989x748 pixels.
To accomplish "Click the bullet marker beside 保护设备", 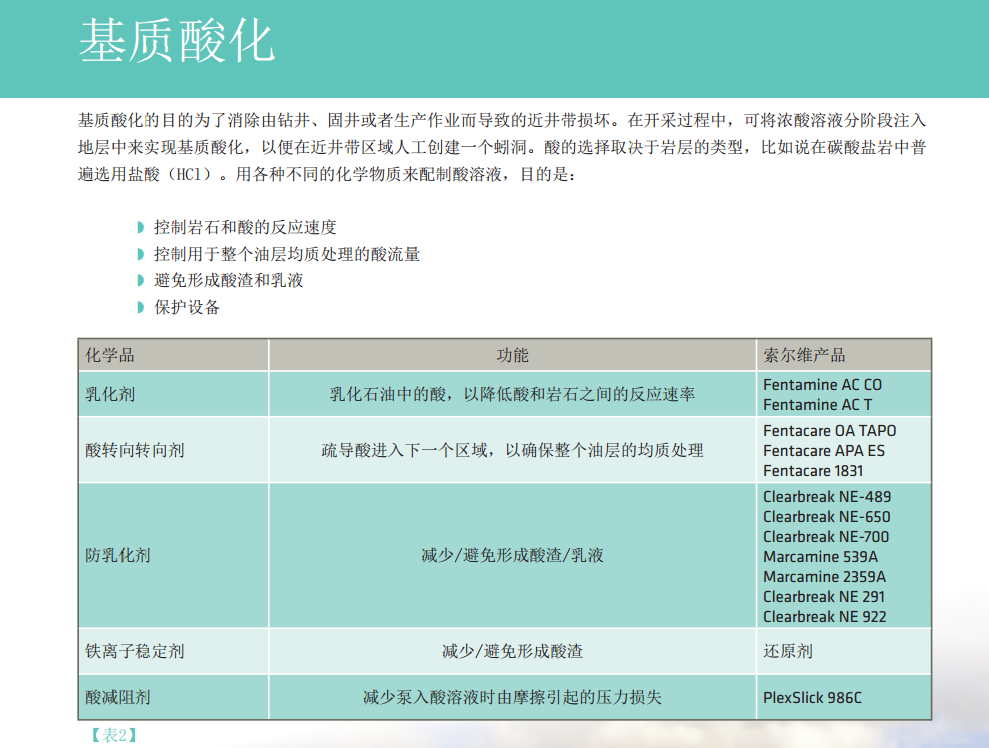I will pos(141,307).
